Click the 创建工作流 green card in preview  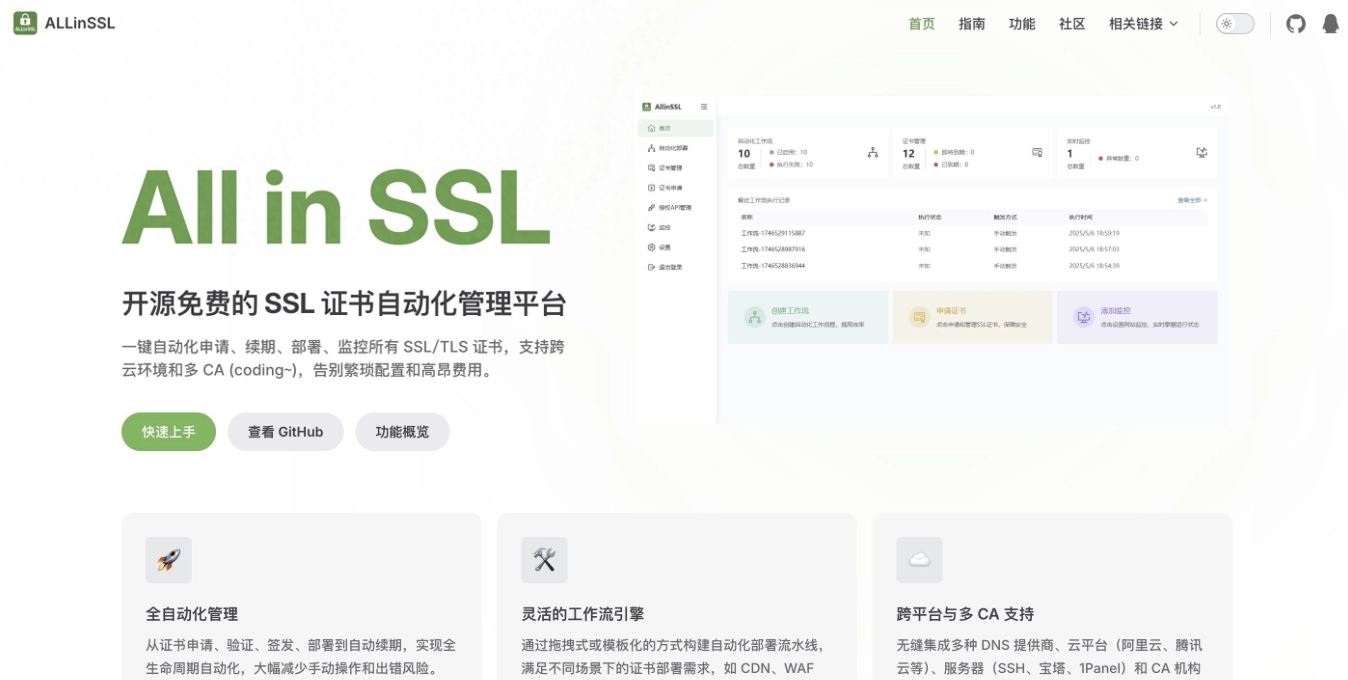[x=808, y=317]
